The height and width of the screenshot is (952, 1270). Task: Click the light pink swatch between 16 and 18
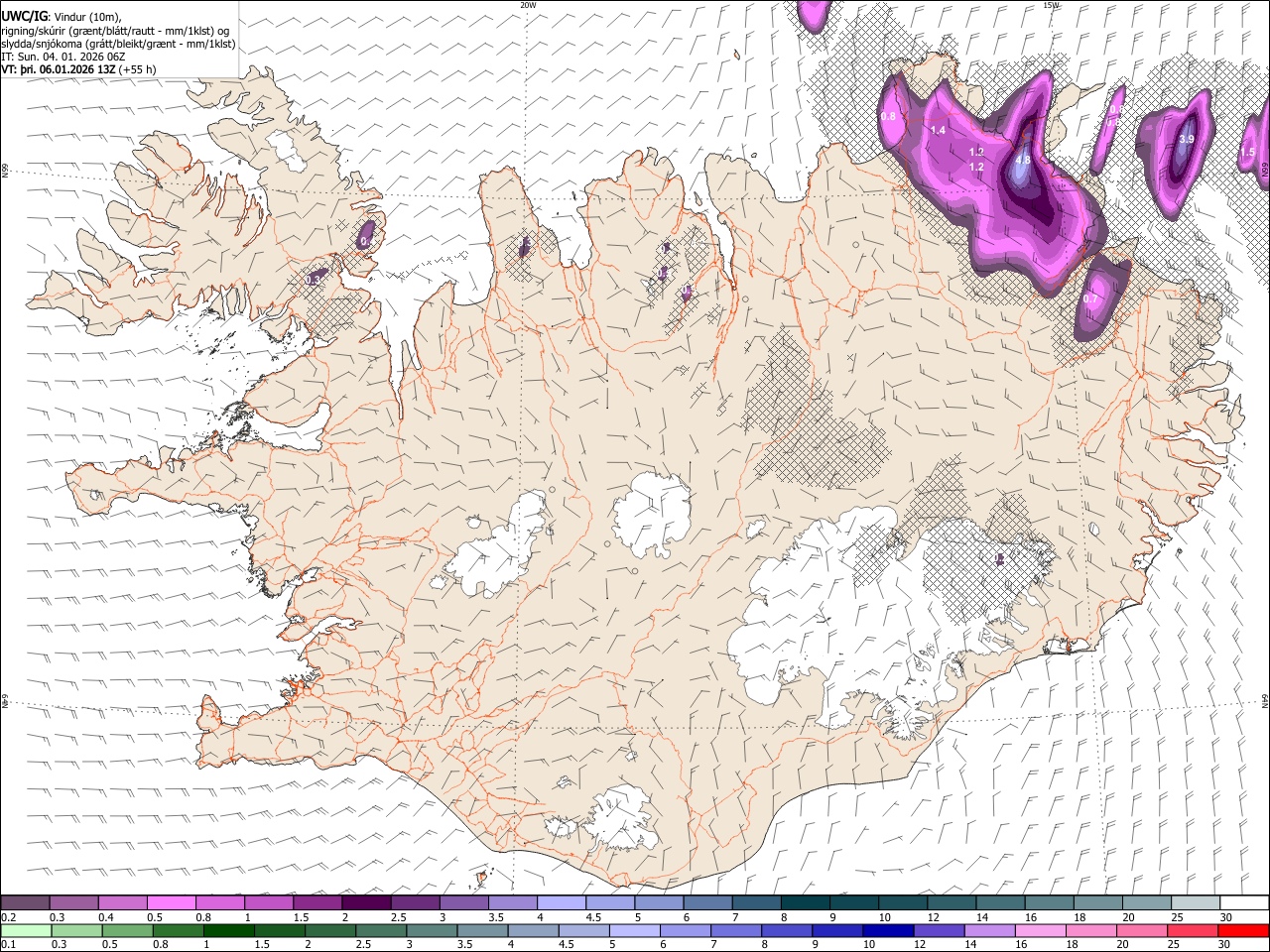click(1040, 930)
